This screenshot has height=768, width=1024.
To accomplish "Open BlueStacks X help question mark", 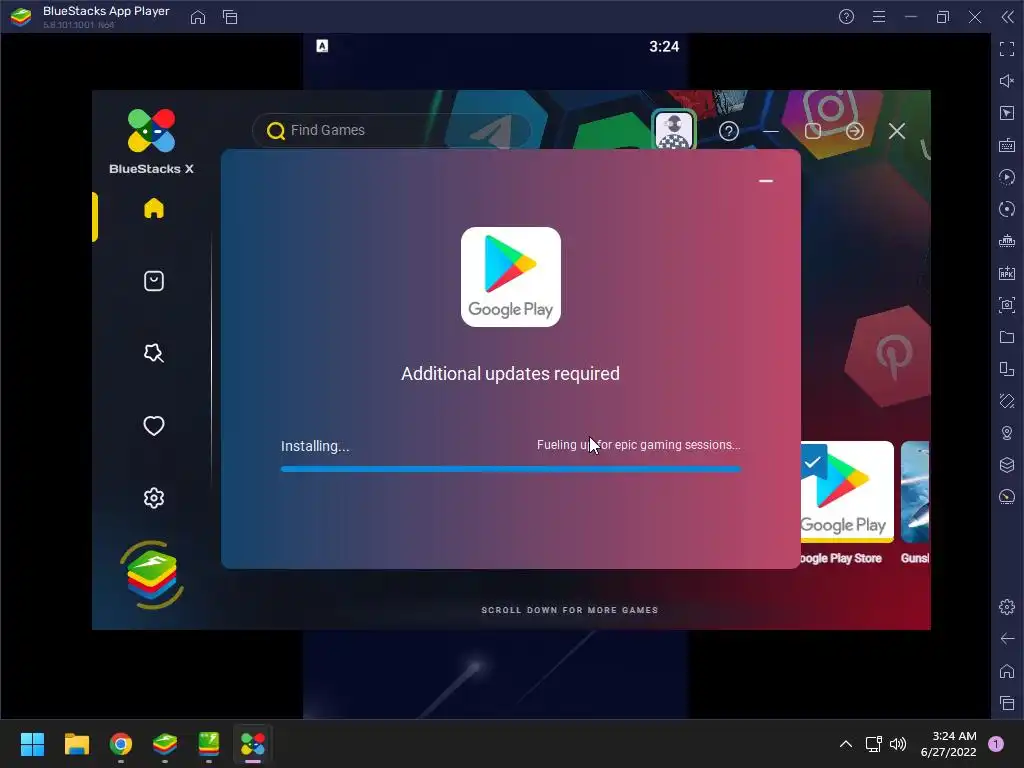I will point(729,131).
